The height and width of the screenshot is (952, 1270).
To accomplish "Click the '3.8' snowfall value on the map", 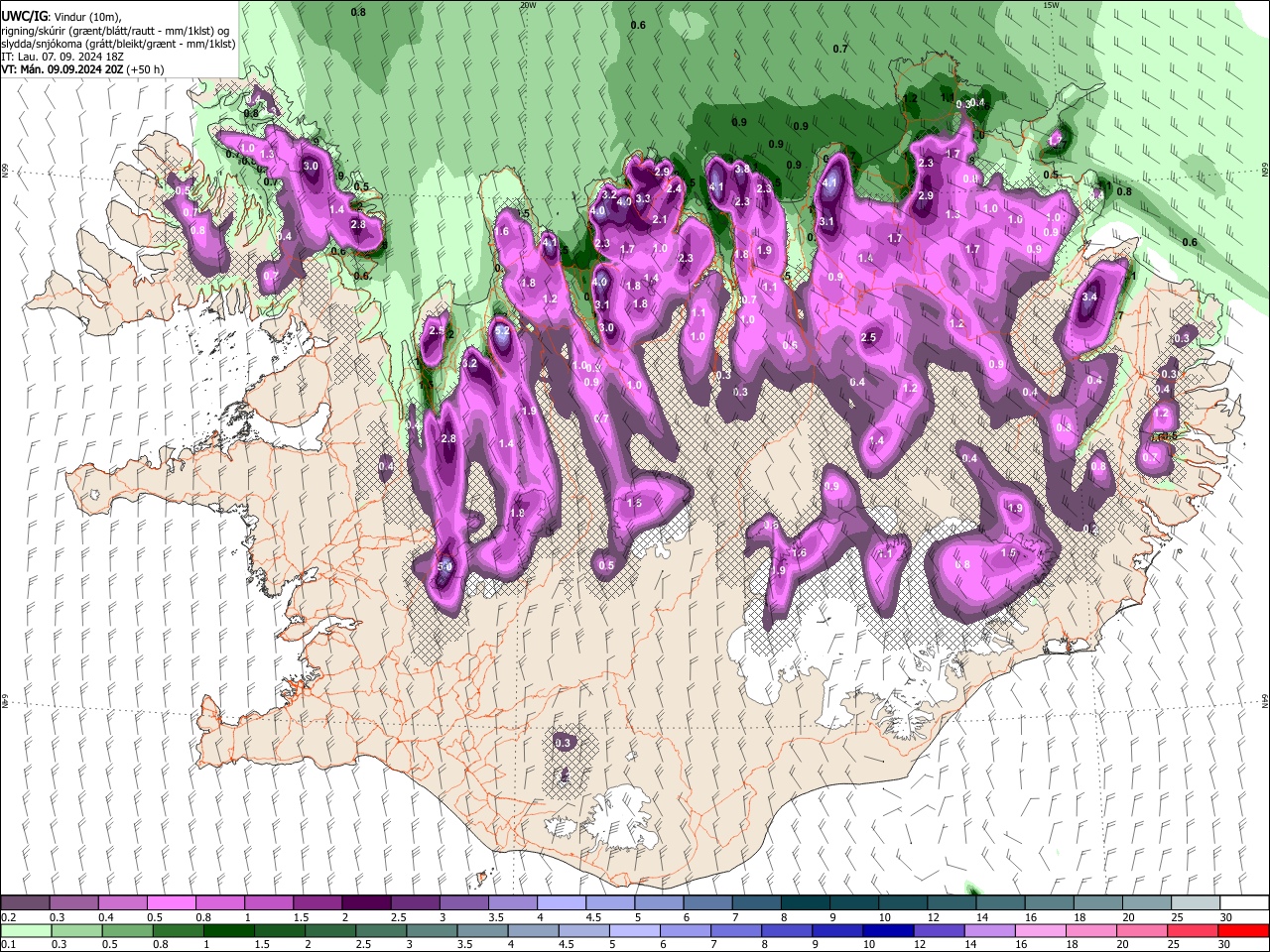I will click(x=741, y=170).
